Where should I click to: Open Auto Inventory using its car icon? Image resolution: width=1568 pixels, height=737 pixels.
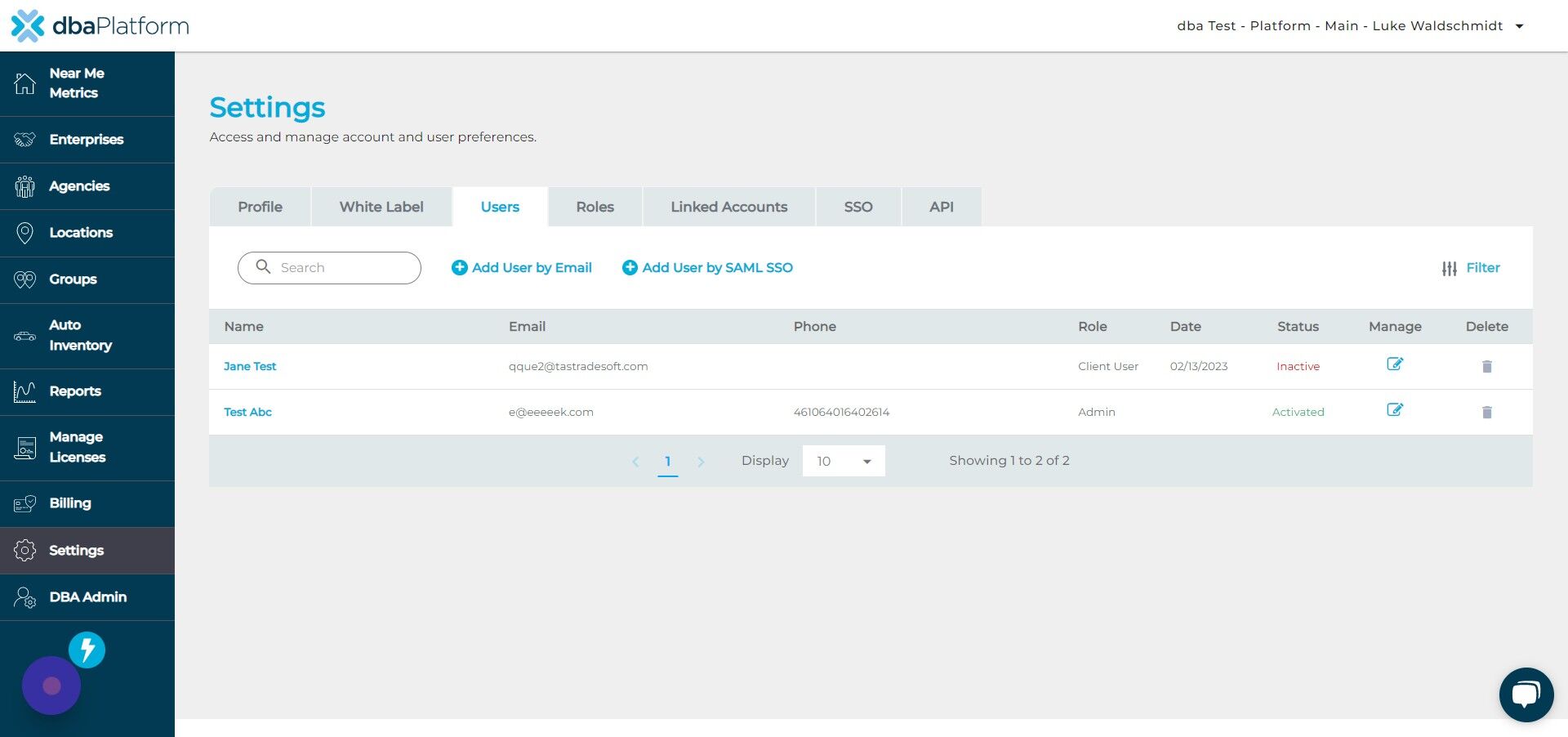24,336
